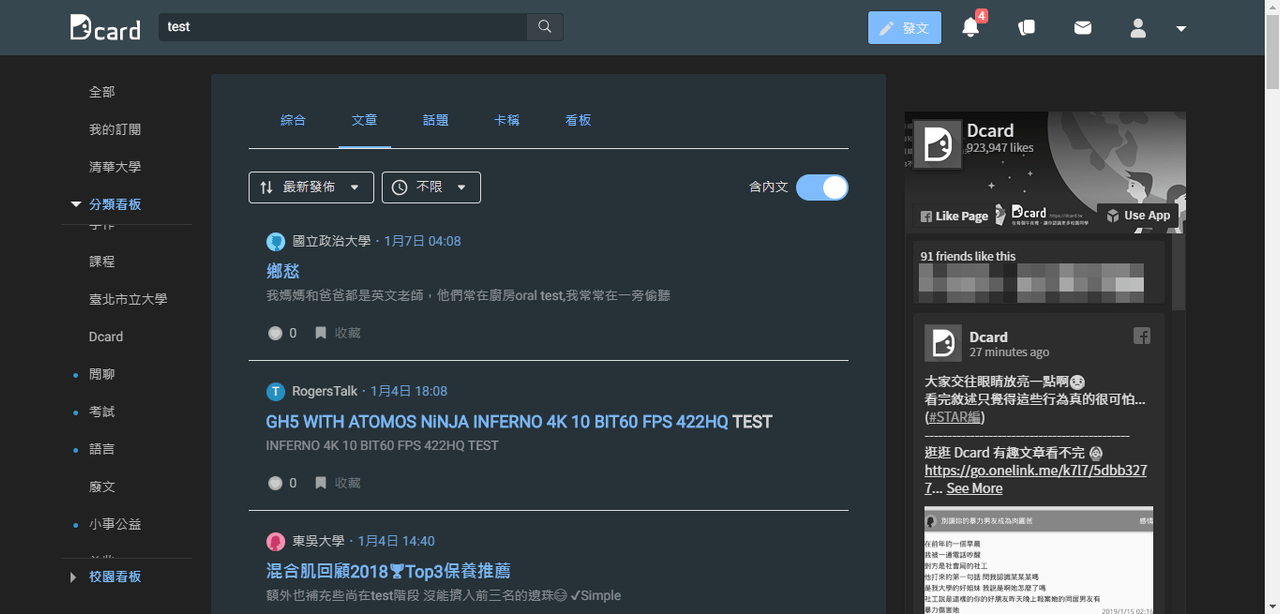Open the user profile icon

1138,28
